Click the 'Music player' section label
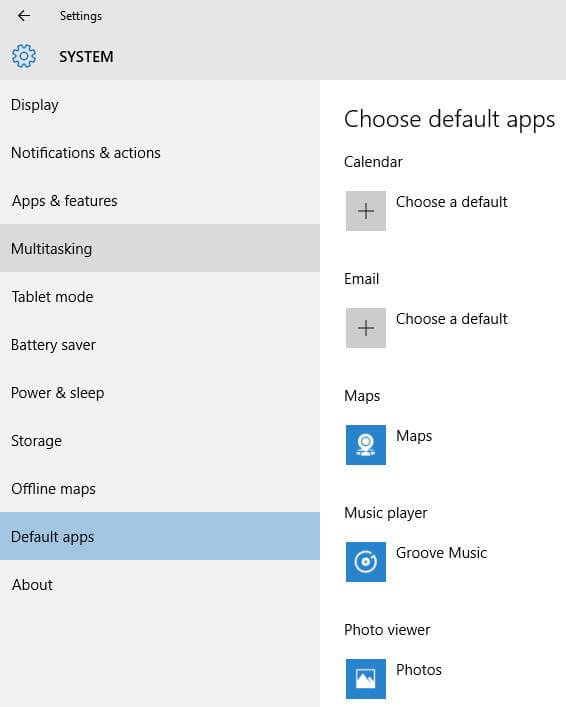 coord(386,513)
